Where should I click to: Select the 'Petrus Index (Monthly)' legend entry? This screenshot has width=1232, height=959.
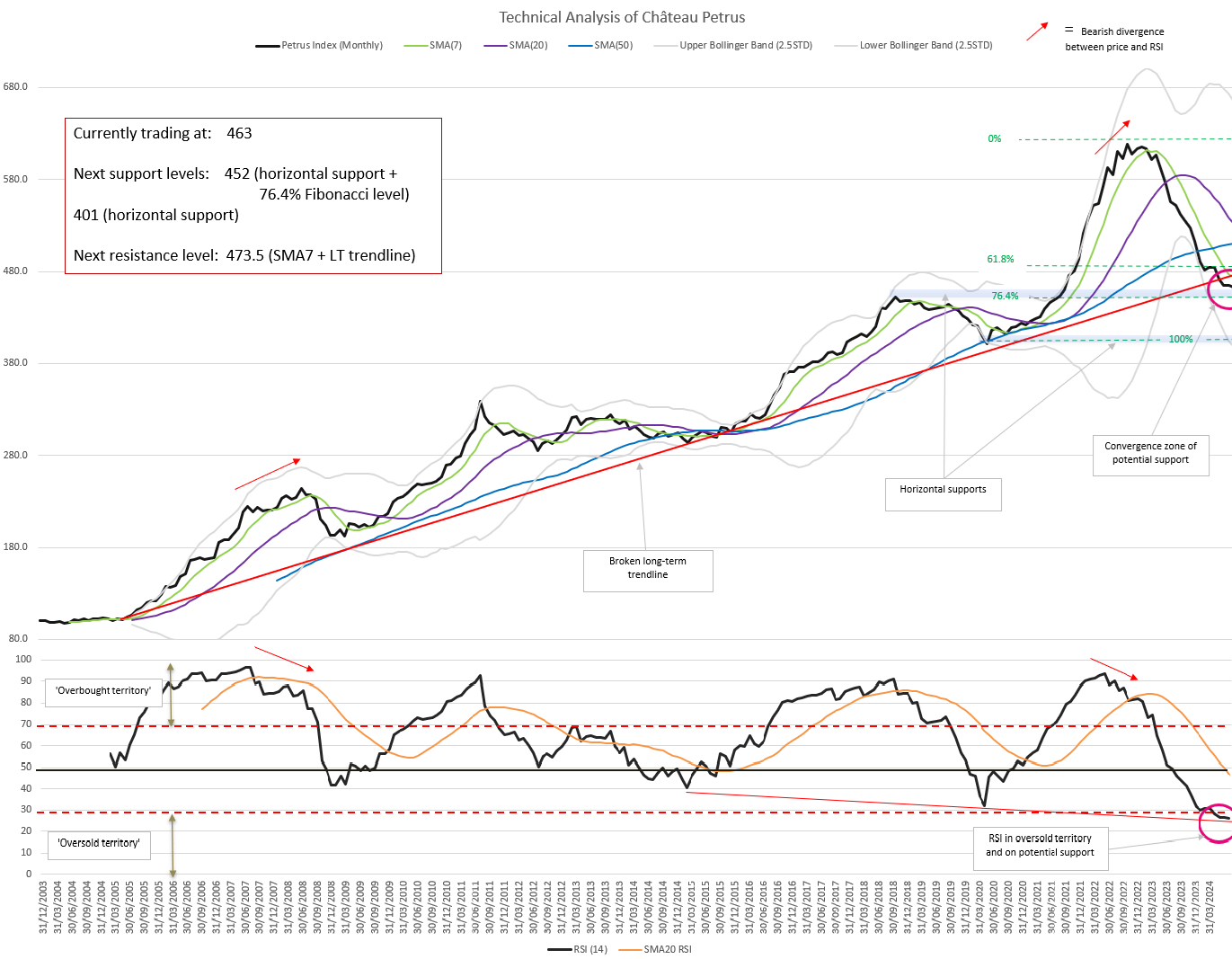click(x=319, y=45)
